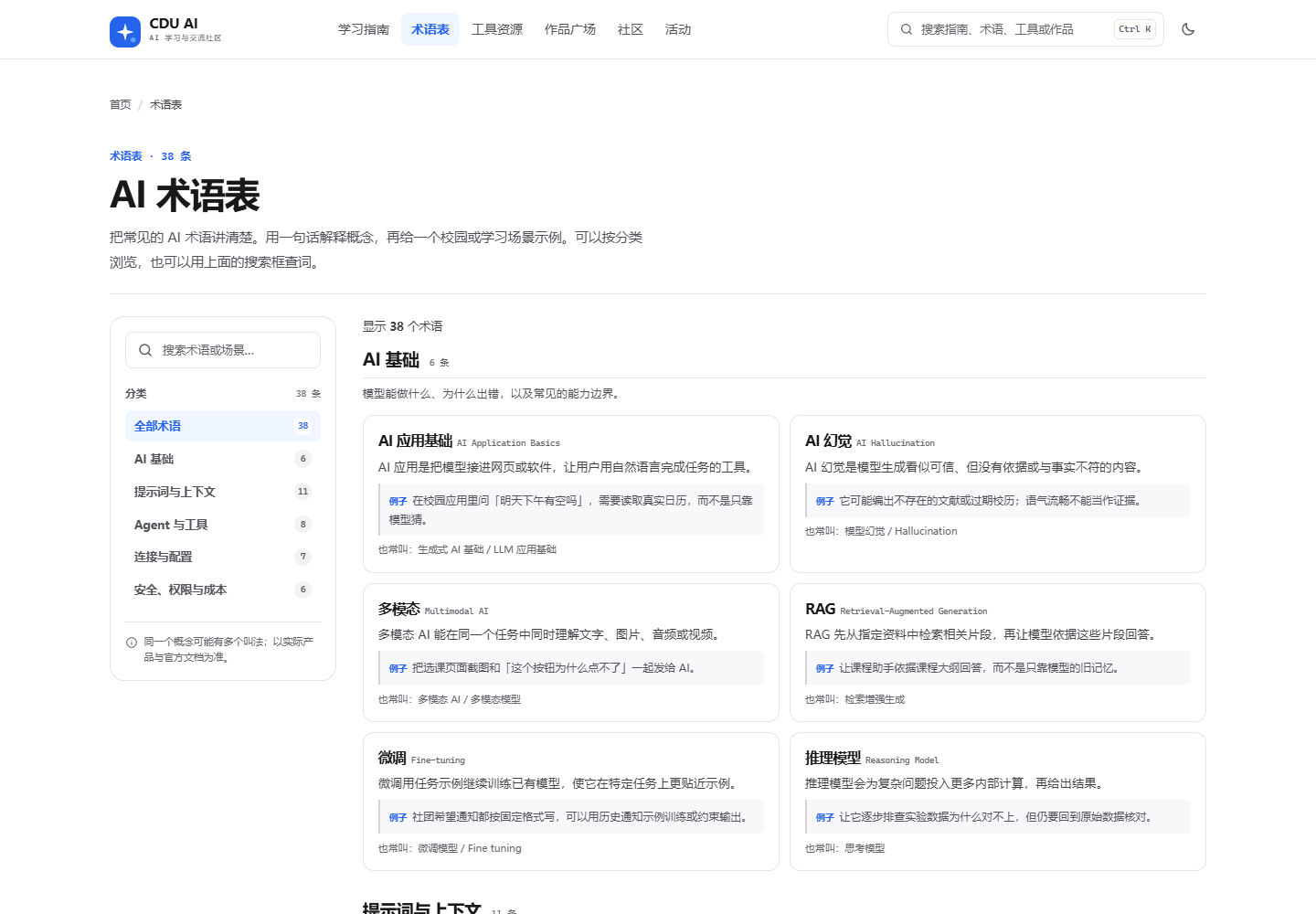Filter terms by 提示词与上下文
Viewport: 1316px width, 914px height.
pos(223,492)
